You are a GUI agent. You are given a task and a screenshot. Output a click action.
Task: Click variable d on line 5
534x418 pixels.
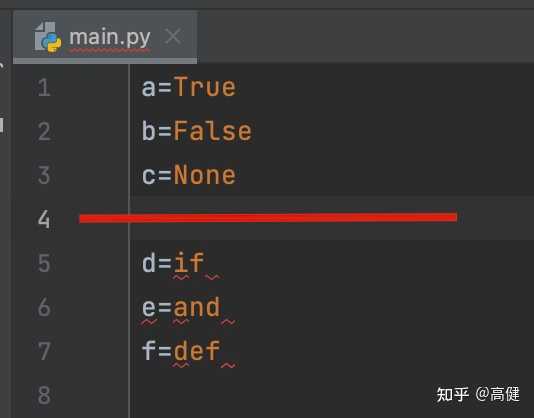tap(148, 263)
